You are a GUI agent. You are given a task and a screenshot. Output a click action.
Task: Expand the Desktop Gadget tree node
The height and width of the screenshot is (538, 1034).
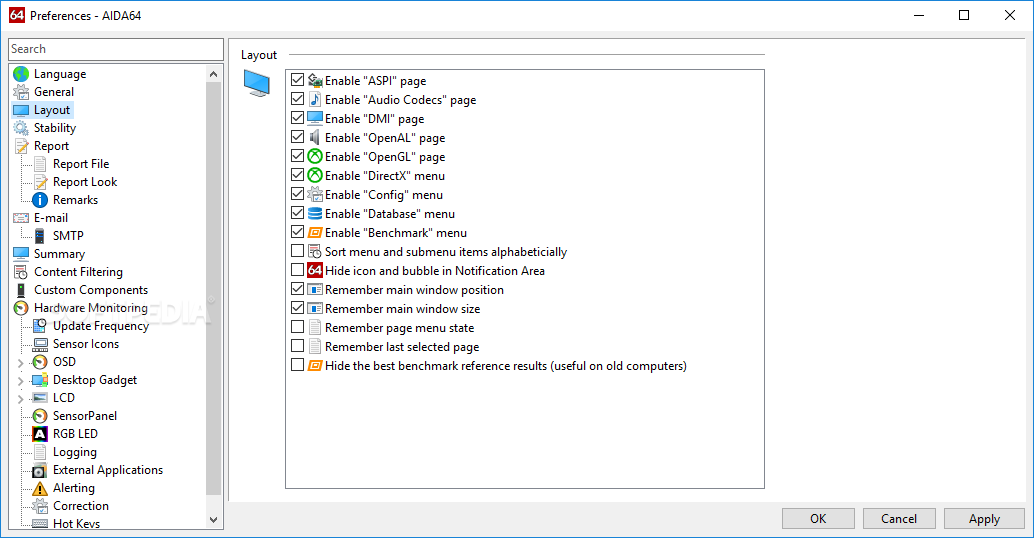20,380
